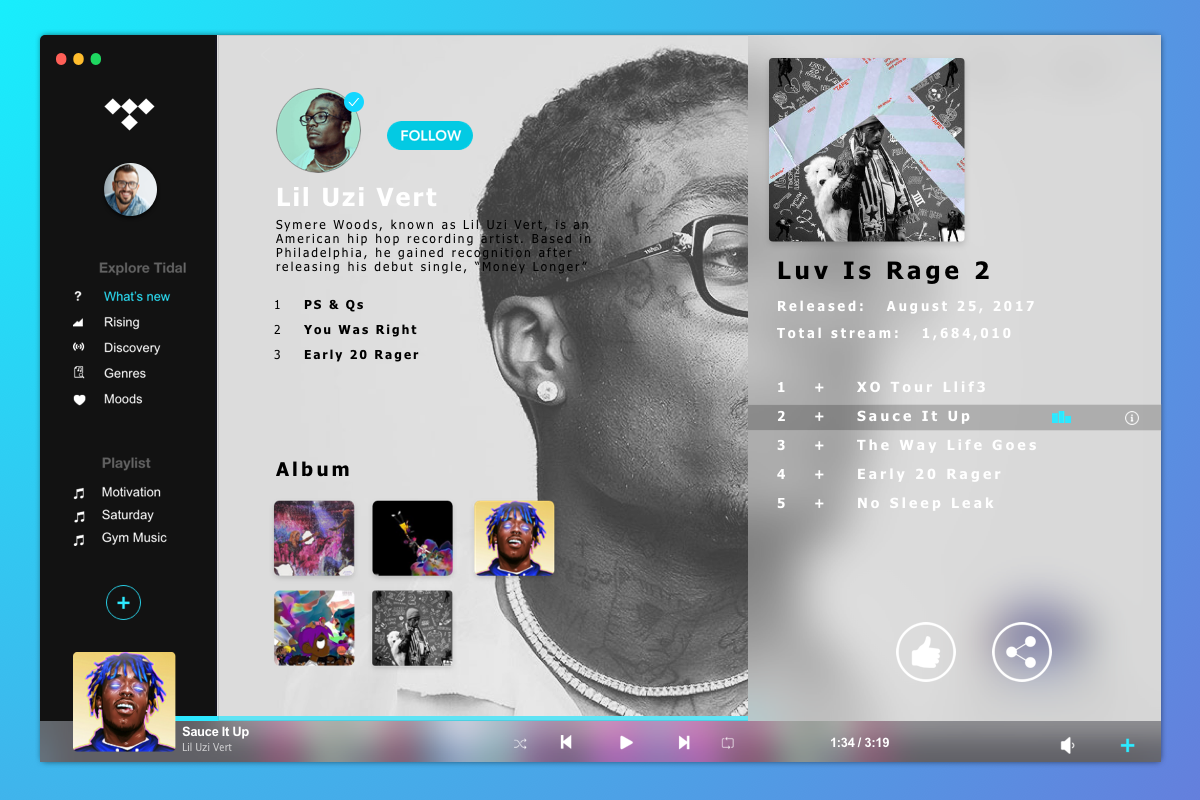Click the music note icon beside Gym Music

point(79,541)
